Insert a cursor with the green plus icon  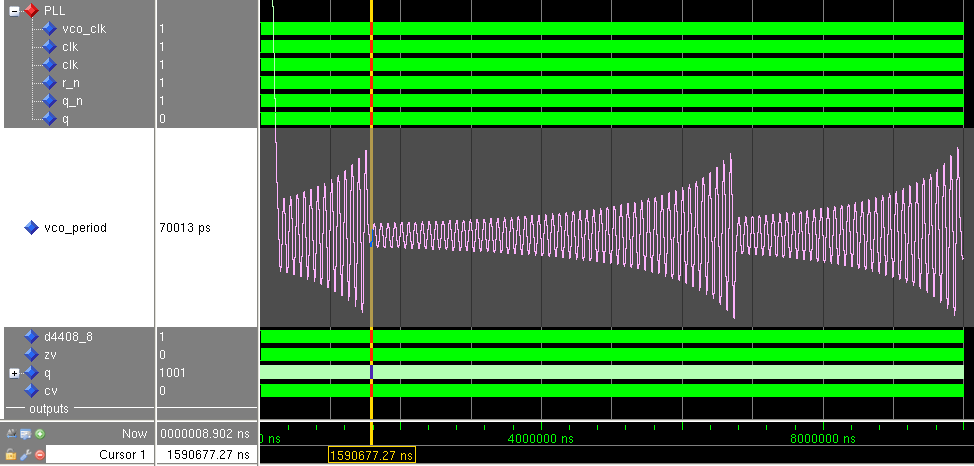coord(39,434)
